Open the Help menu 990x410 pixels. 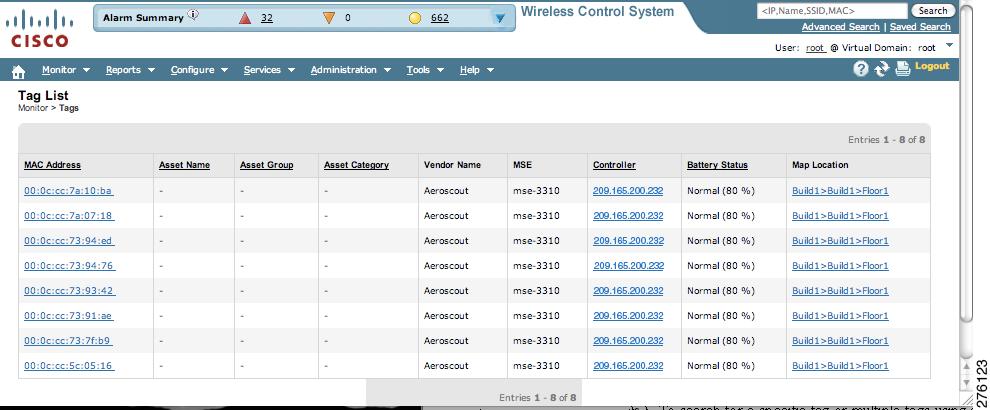(477, 69)
